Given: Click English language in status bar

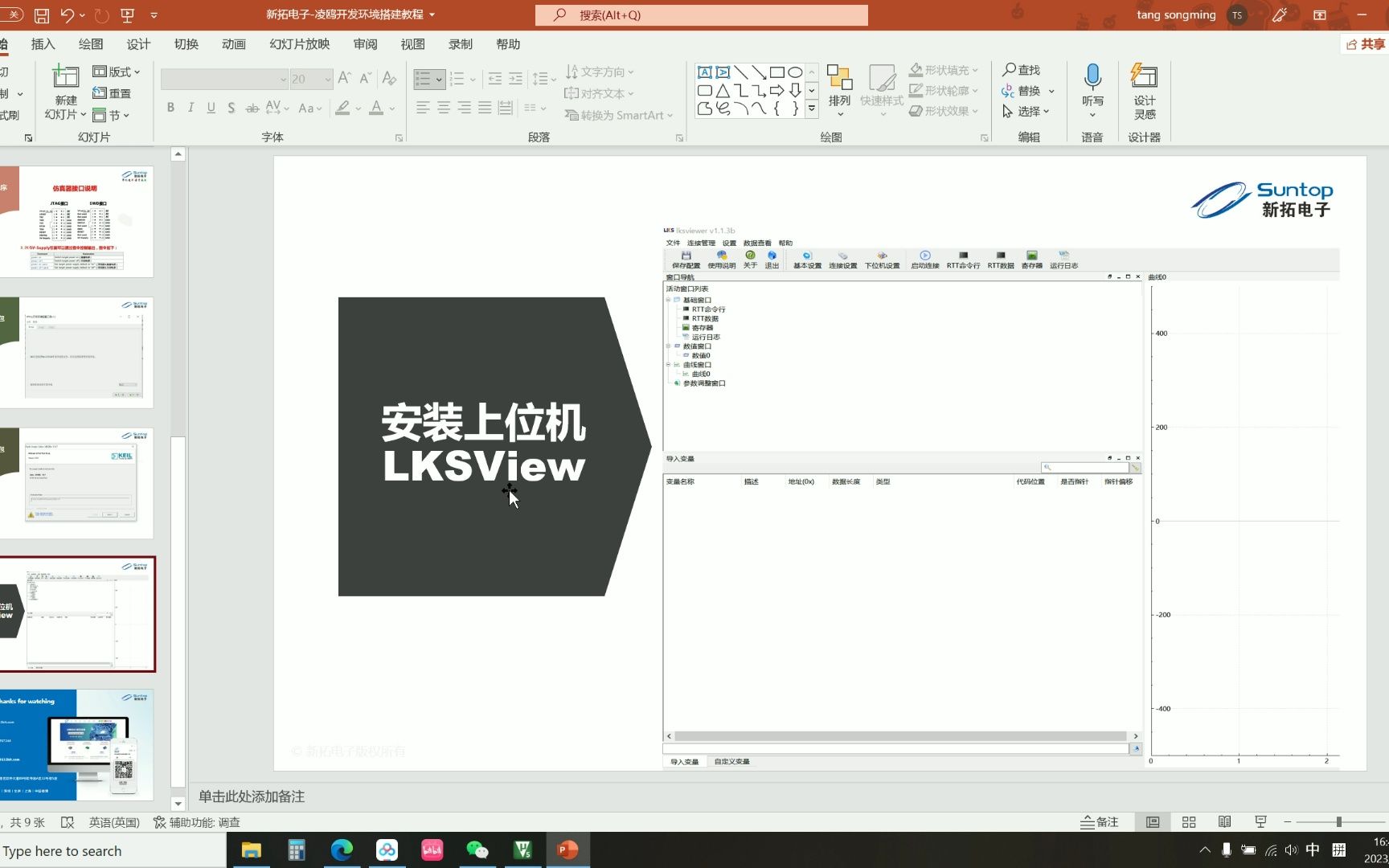Looking at the screenshot, I should (x=114, y=822).
